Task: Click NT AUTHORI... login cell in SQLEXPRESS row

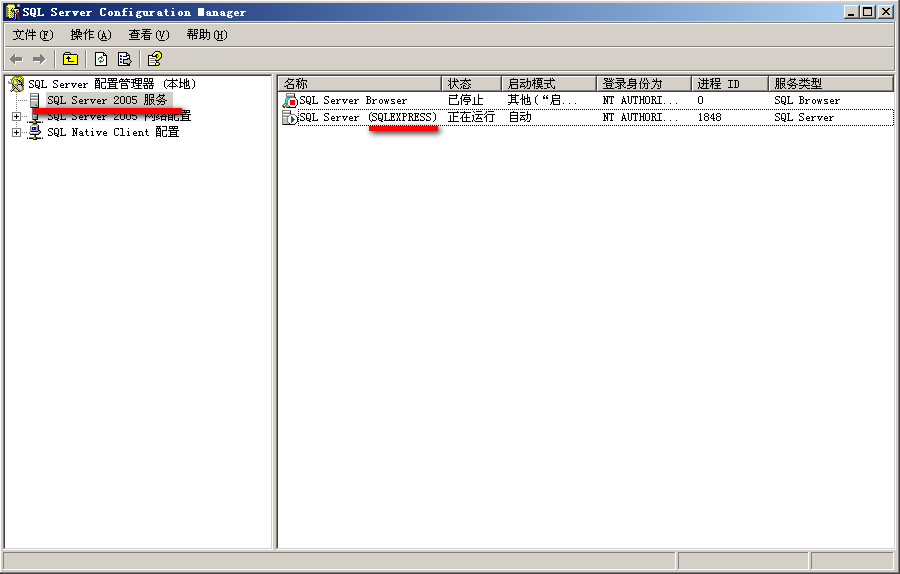Action: click(641, 117)
